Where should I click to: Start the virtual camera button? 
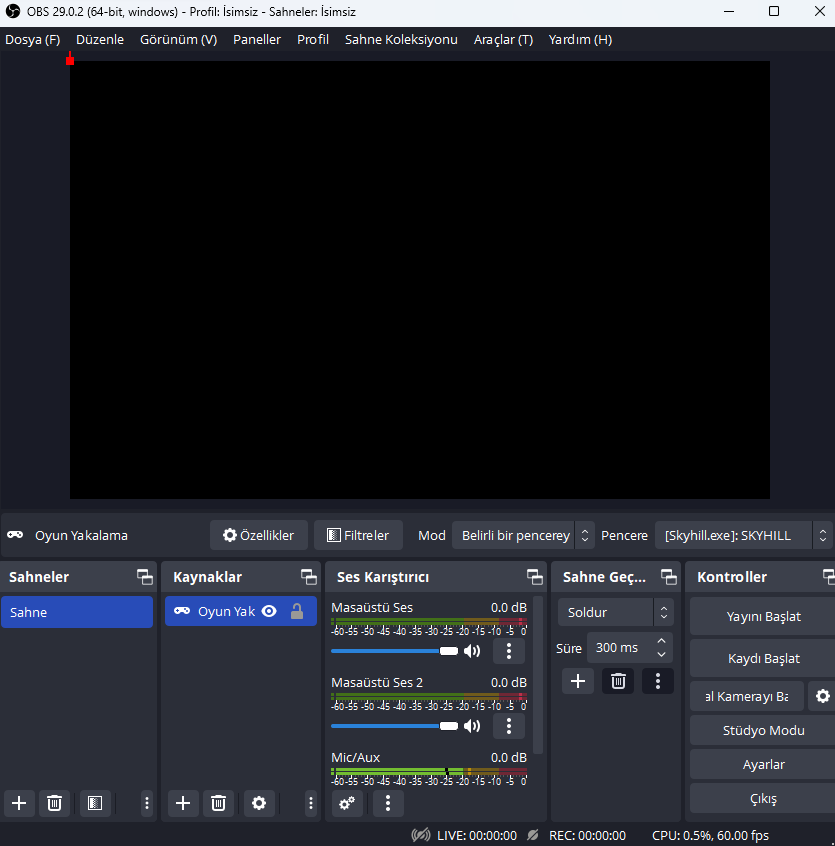click(x=747, y=696)
